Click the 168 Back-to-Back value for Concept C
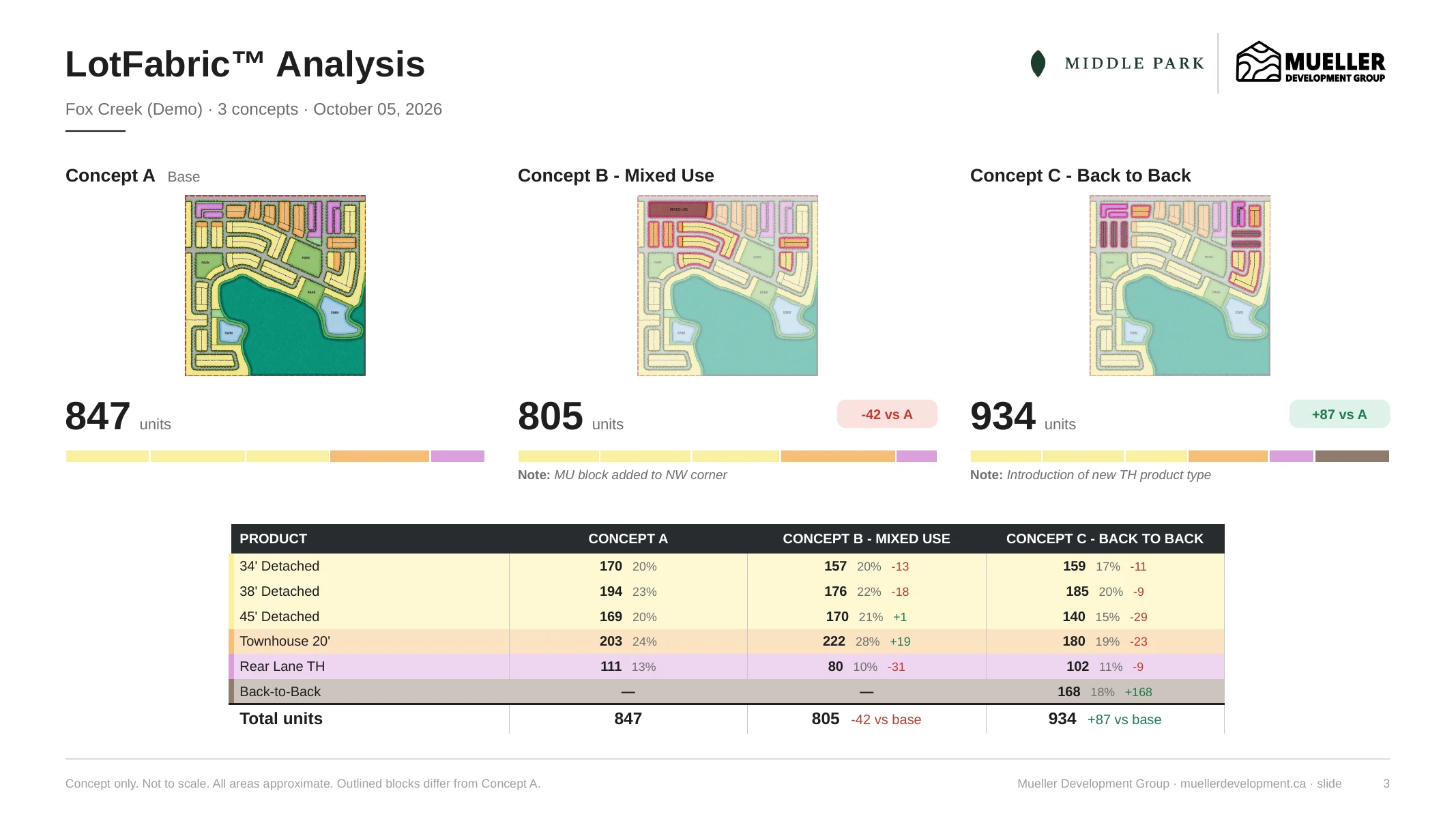 click(1068, 691)
